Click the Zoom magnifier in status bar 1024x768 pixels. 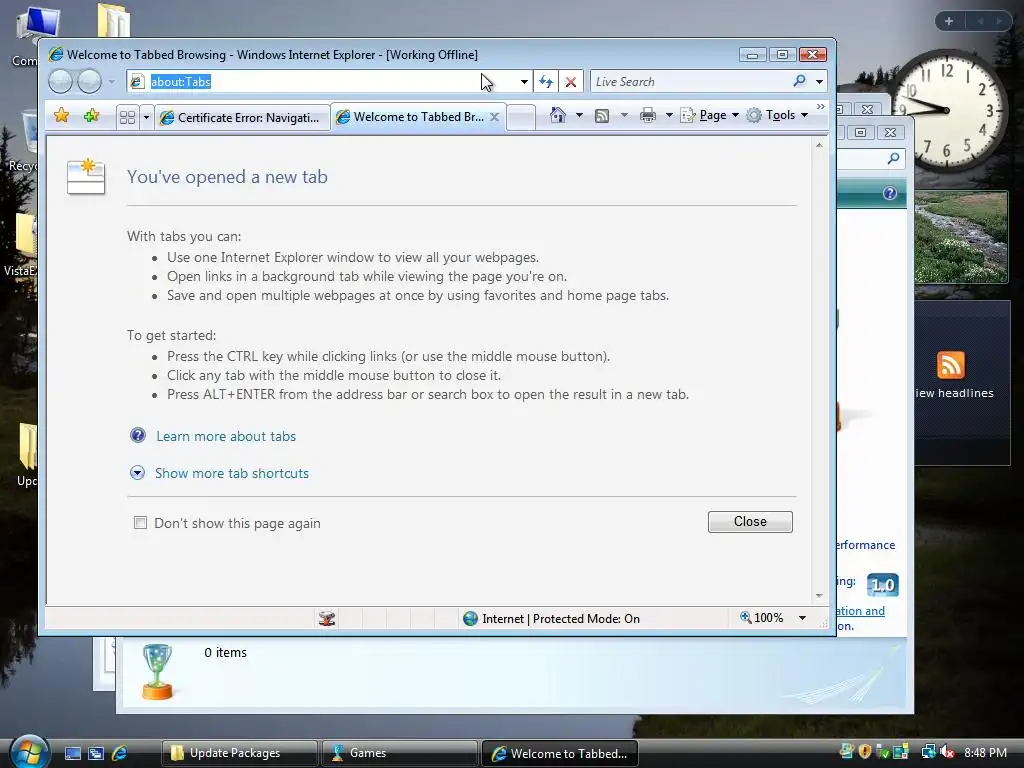745,617
